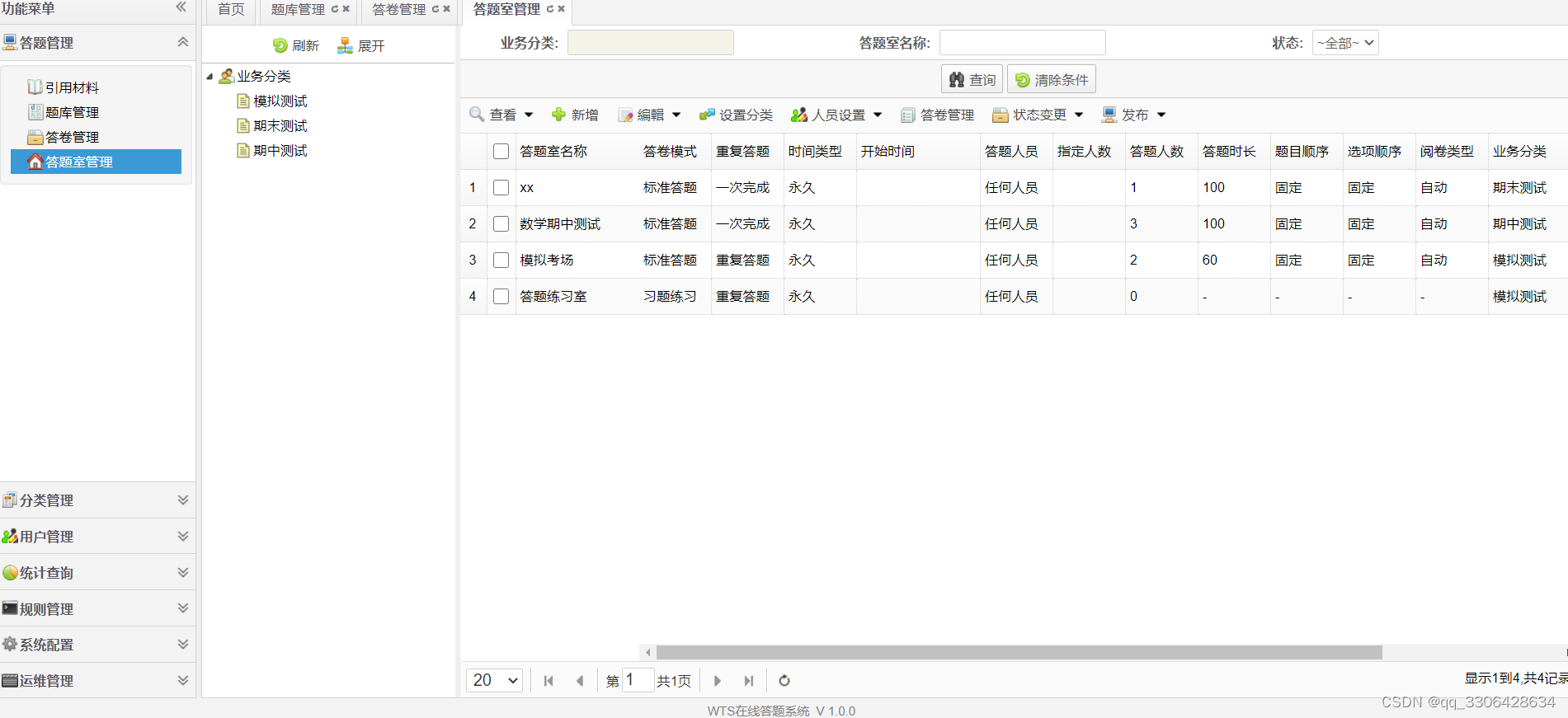The height and width of the screenshot is (718, 1568).
Task: Check the row checkbox for 答题练习室
Action: [x=501, y=297]
